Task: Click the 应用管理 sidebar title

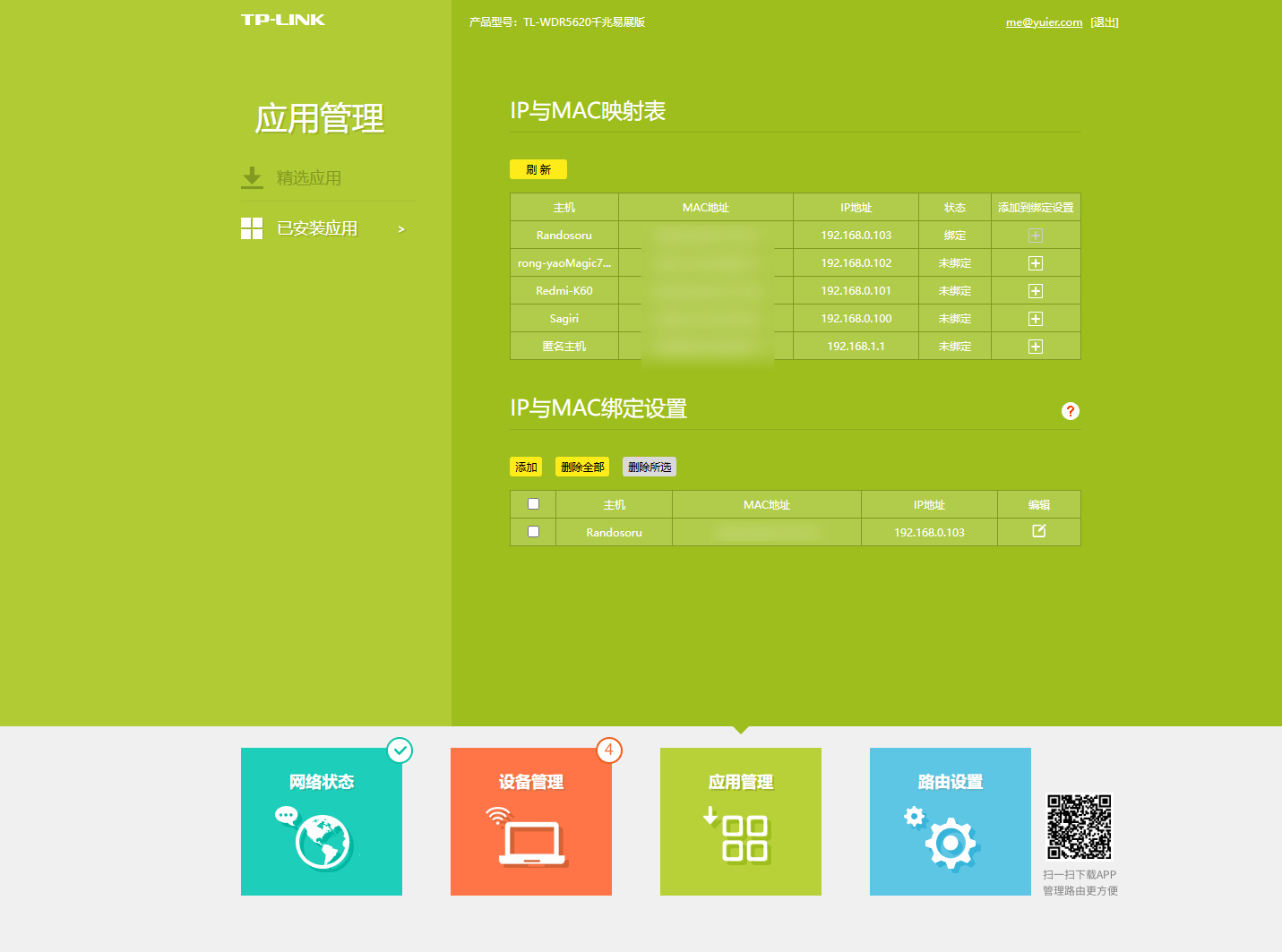Action: (x=320, y=118)
